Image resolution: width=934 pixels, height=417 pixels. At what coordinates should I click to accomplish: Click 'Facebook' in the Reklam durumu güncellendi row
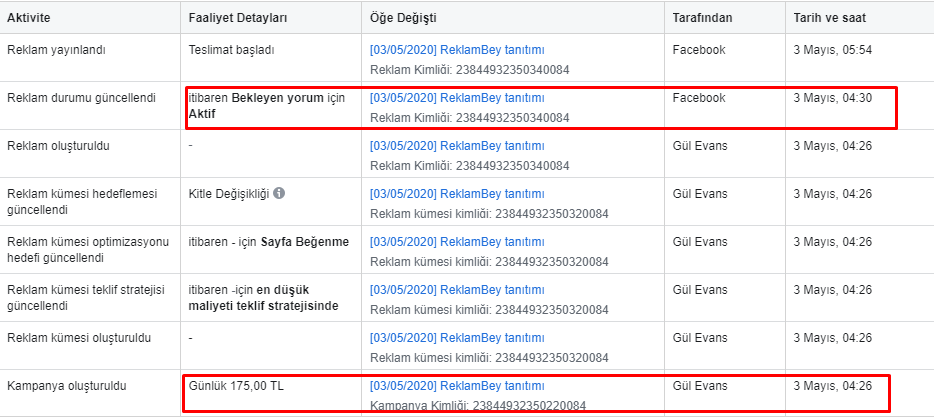699,98
